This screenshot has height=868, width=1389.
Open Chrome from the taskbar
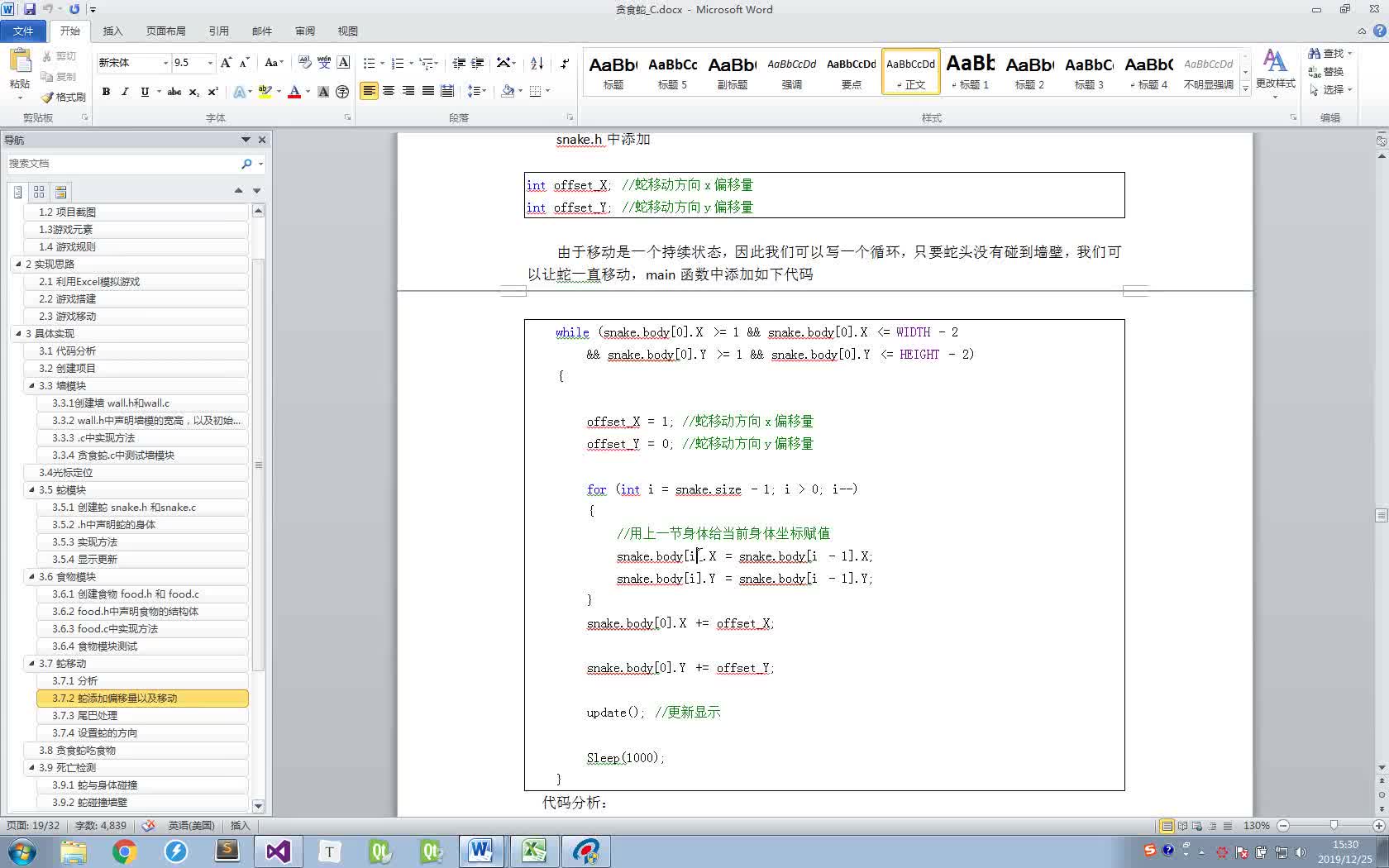[124, 851]
